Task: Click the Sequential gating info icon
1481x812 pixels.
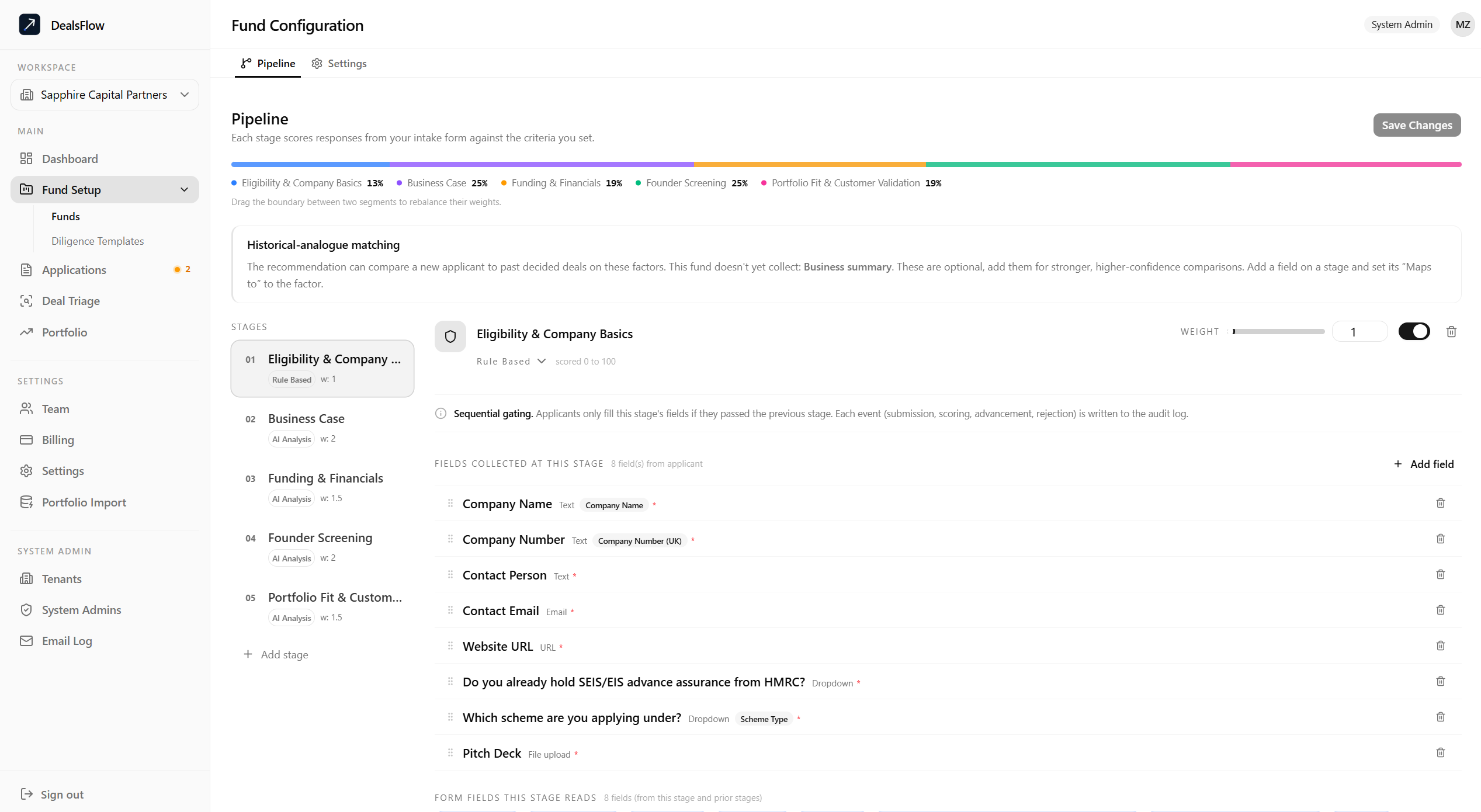Action: tap(441, 414)
